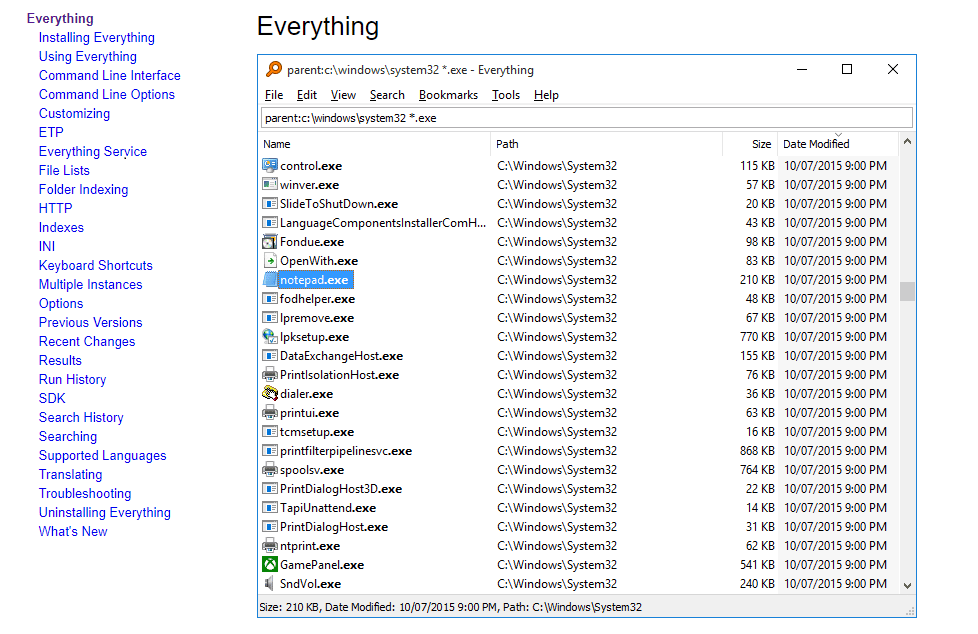This screenshot has height=634, width=978.
Task: Click the SndVol.exe speaker icon
Action: (x=268, y=583)
